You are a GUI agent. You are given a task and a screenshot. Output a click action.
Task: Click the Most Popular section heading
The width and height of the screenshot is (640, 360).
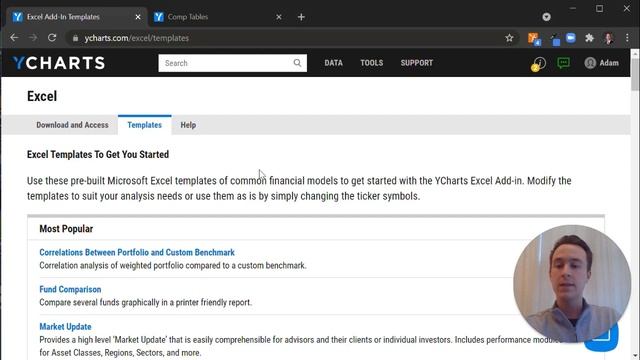point(66,229)
